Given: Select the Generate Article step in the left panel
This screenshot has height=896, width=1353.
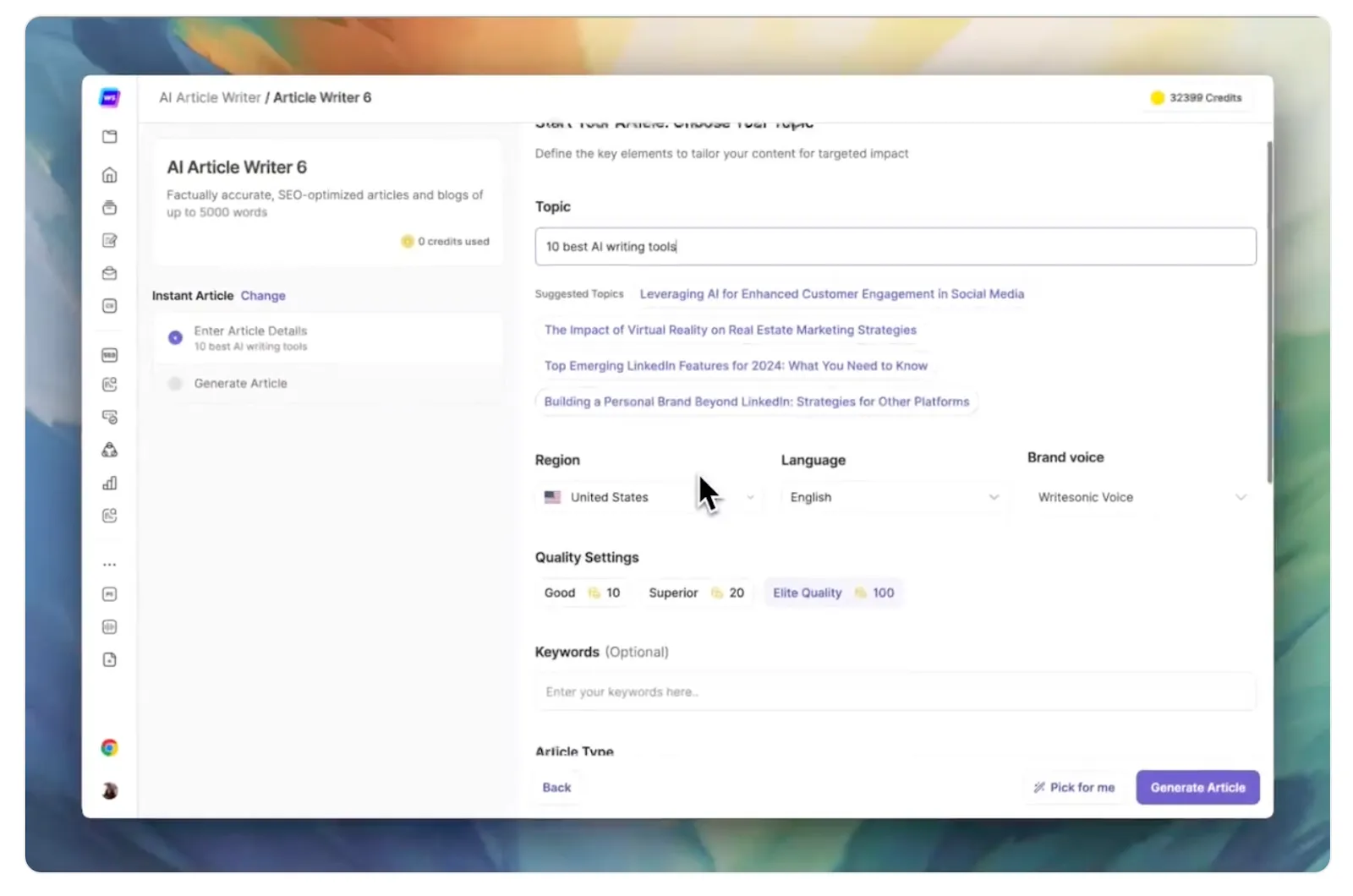Looking at the screenshot, I should [328, 384].
